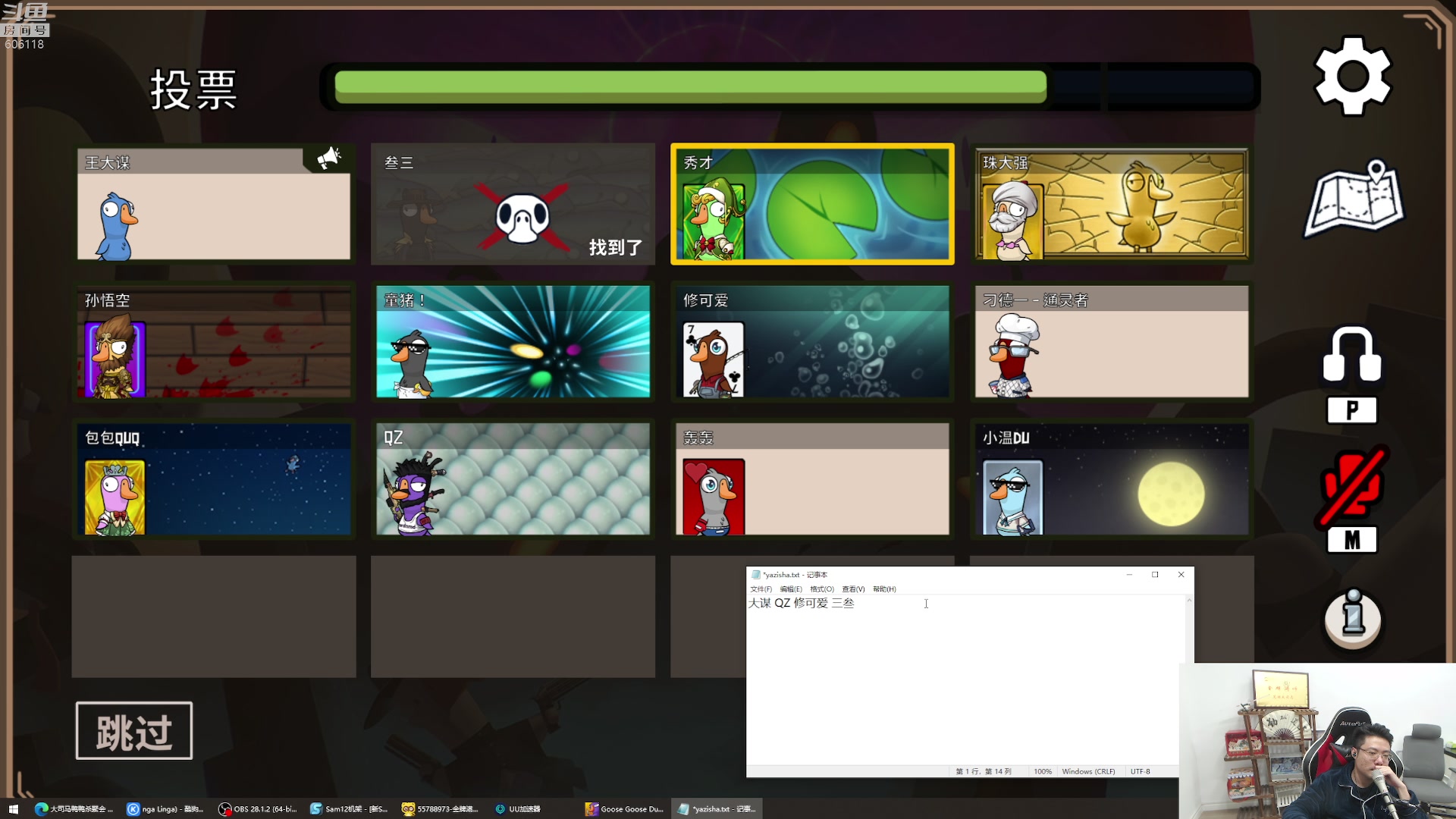Vote for player 修可爱
The width and height of the screenshot is (1456, 819).
(x=812, y=341)
